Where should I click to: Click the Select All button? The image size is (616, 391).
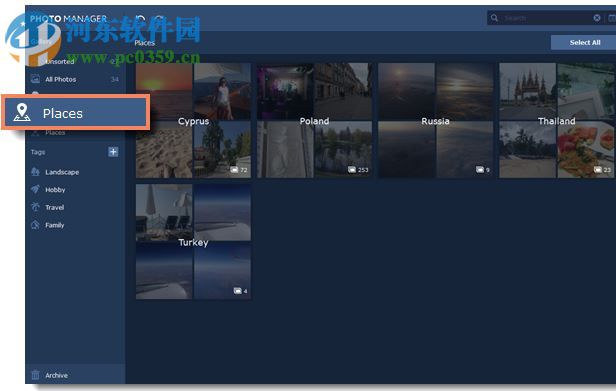point(585,42)
